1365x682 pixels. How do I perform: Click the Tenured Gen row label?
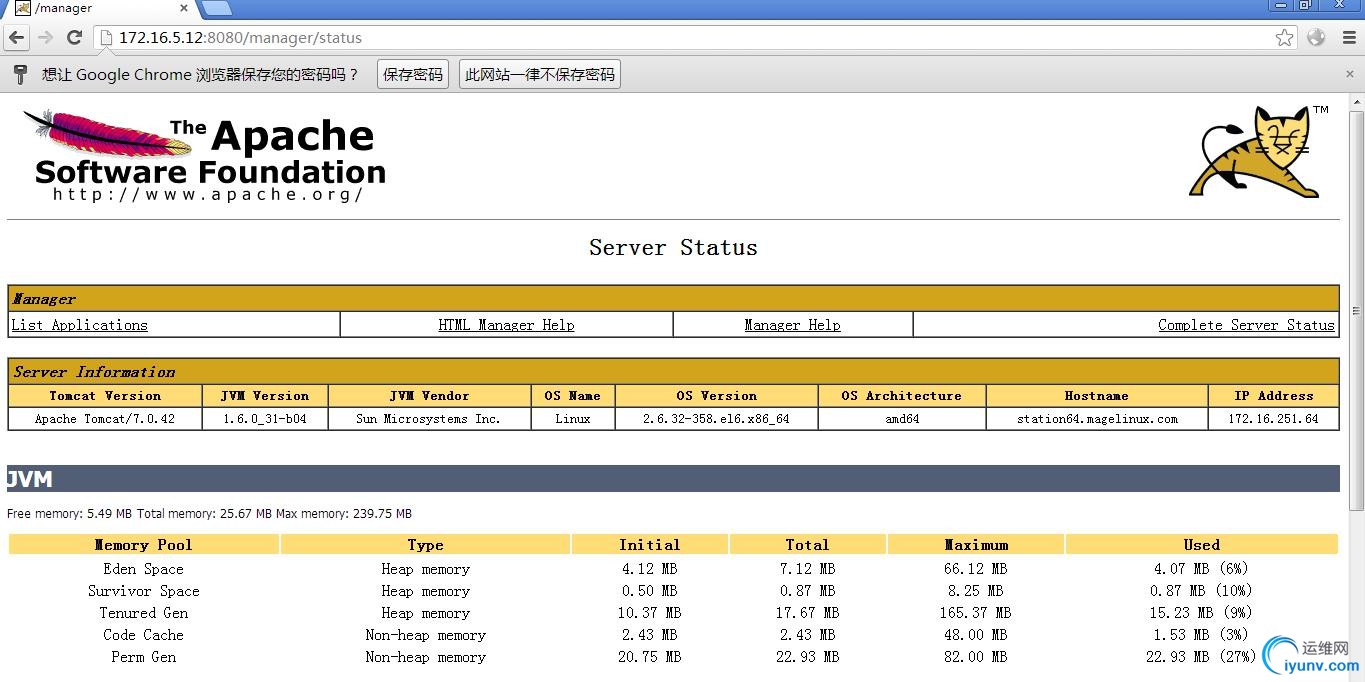tap(143, 613)
